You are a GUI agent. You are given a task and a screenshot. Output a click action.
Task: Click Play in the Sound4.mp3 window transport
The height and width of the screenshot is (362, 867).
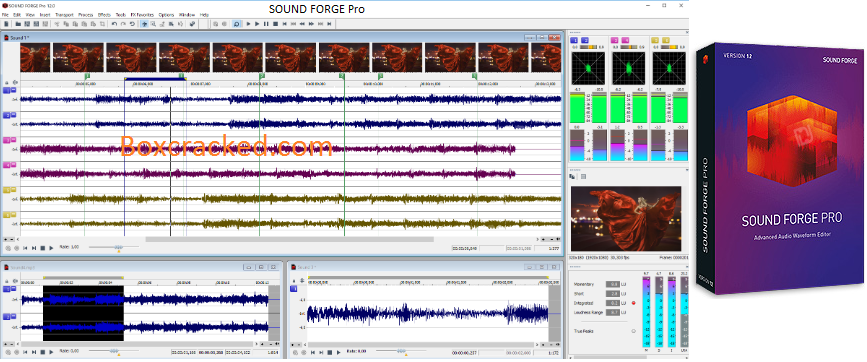point(51,351)
